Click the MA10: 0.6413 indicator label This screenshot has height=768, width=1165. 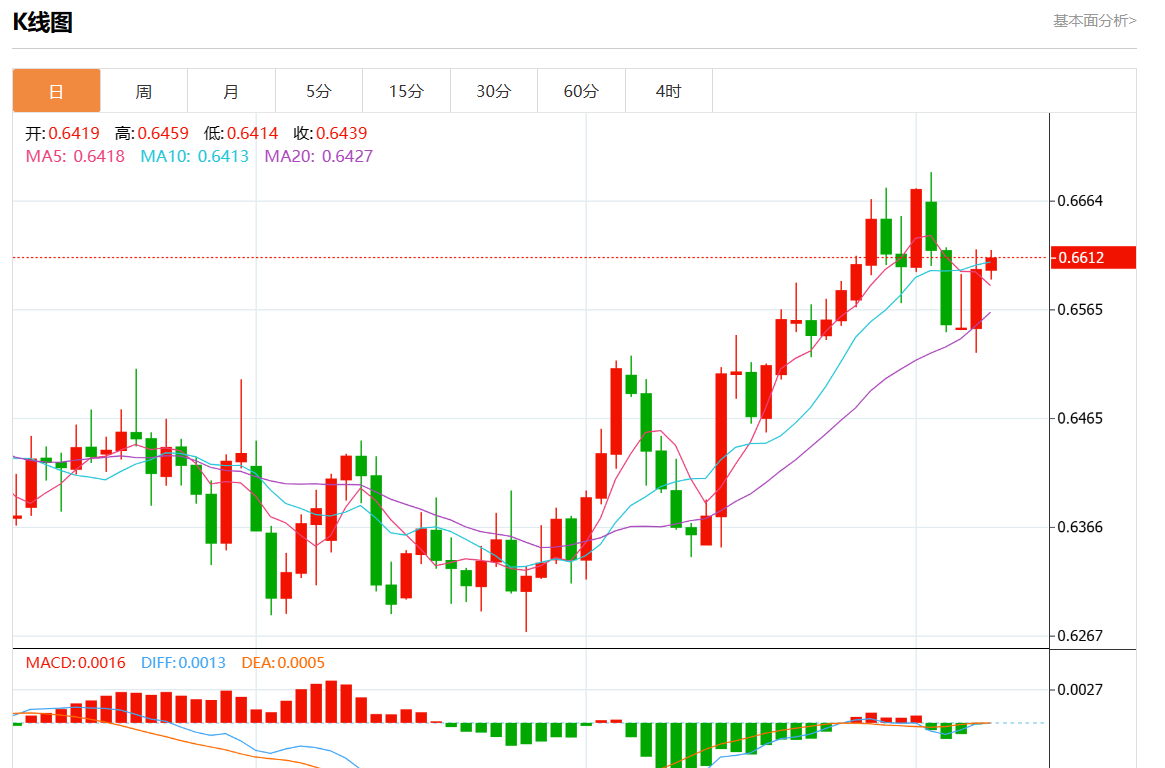[195, 157]
